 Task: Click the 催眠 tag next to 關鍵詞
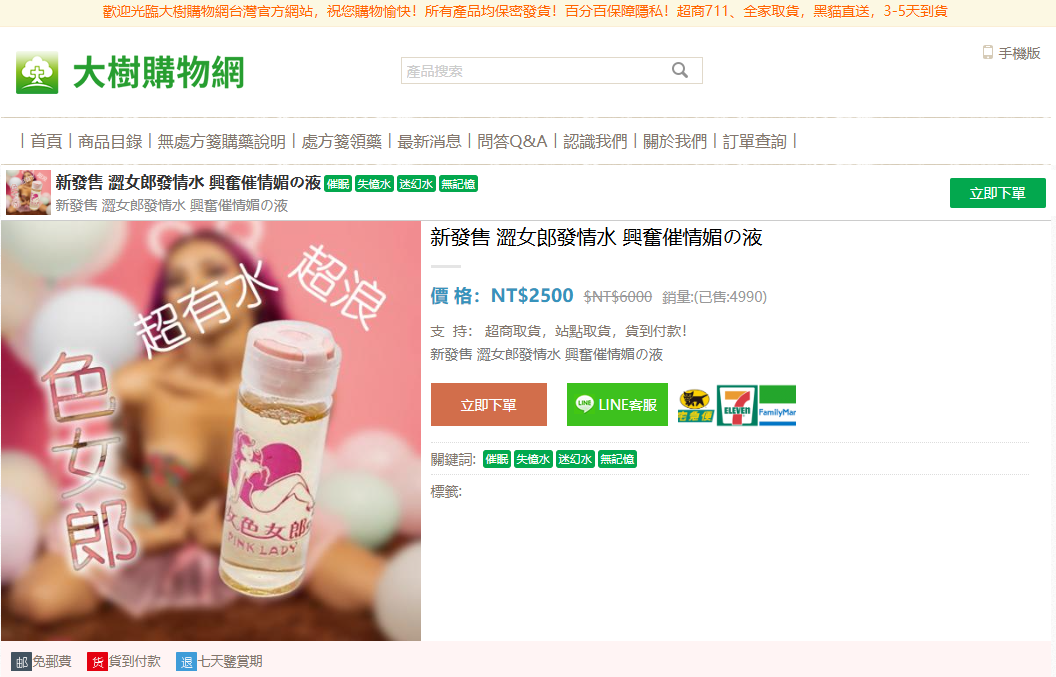[497, 459]
